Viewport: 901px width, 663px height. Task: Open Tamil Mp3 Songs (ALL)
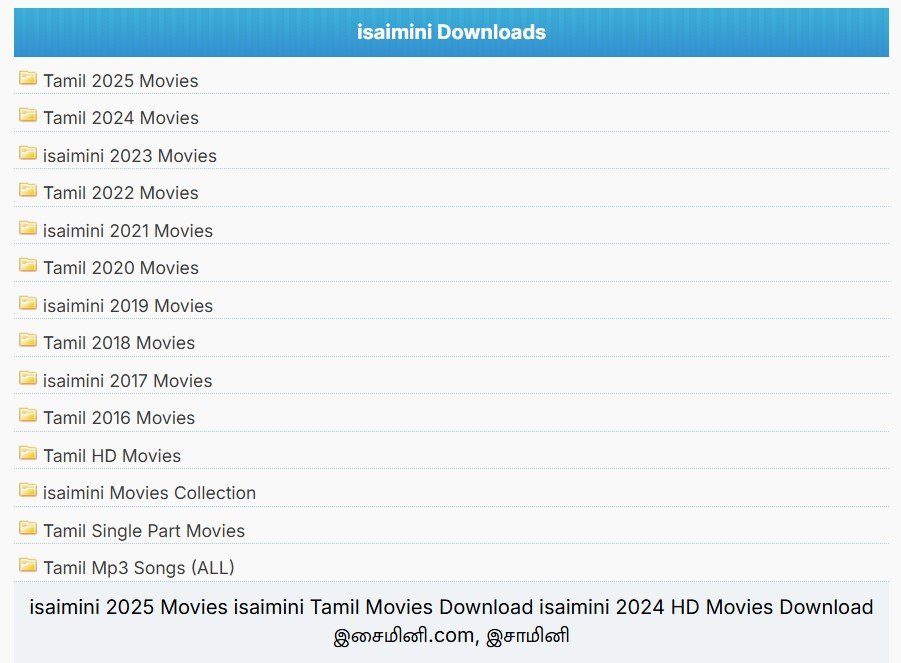(x=139, y=568)
